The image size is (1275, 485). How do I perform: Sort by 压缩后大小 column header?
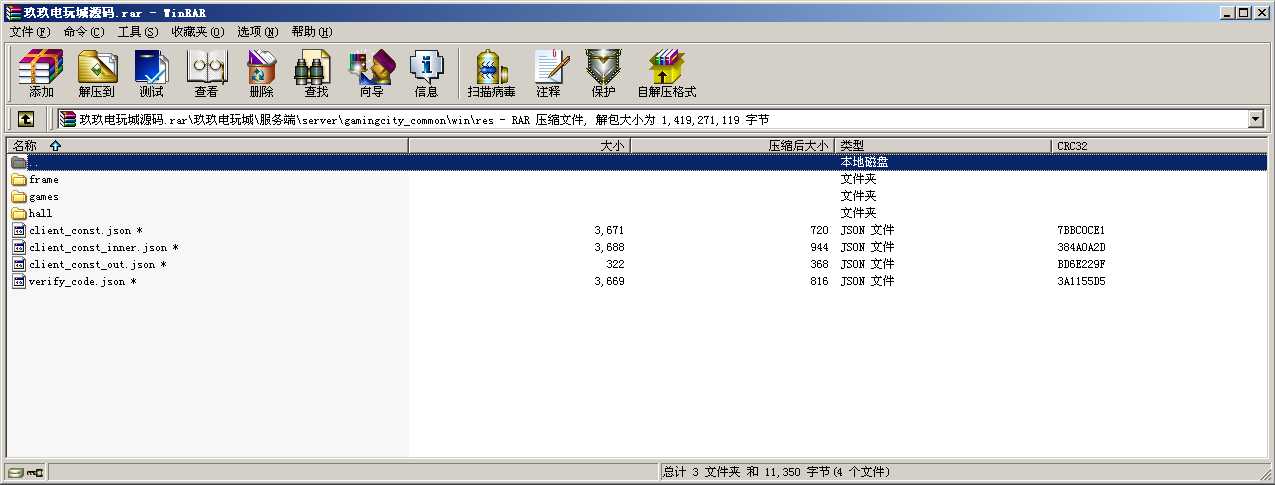point(733,146)
